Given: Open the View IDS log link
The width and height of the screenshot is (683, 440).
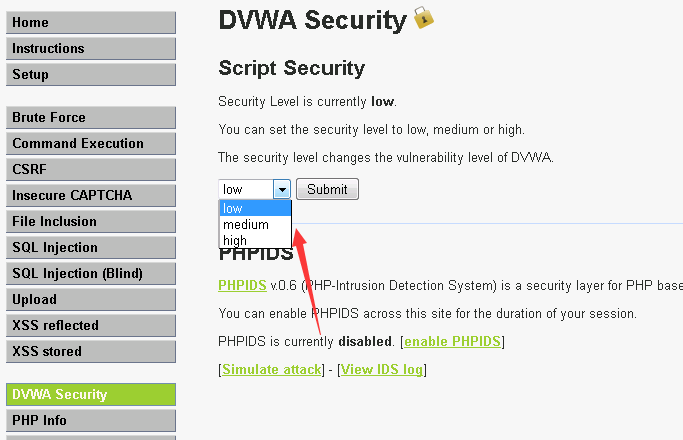Looking at the screenshot, I should [382, 369].
